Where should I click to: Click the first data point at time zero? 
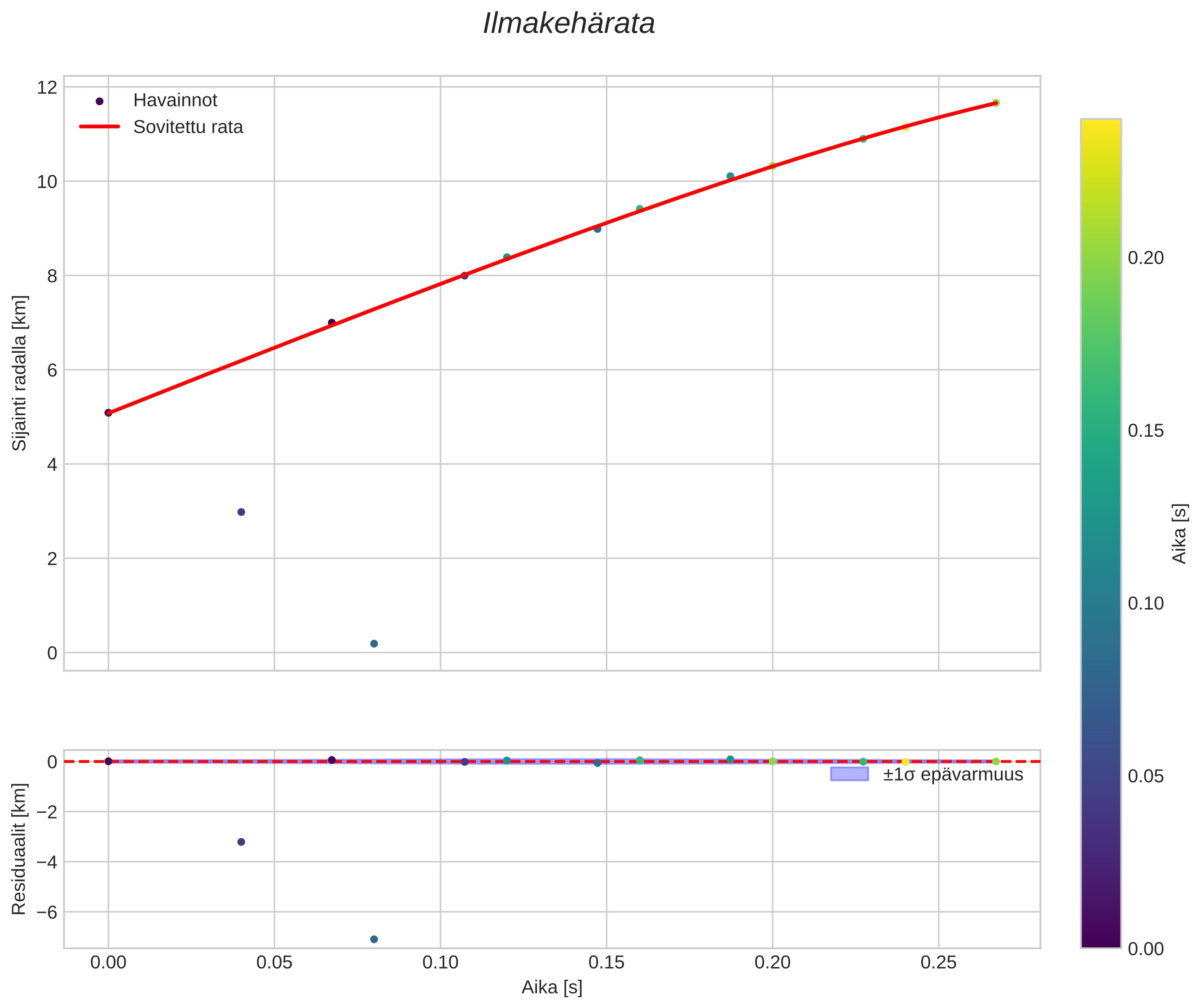pos(108,412)
